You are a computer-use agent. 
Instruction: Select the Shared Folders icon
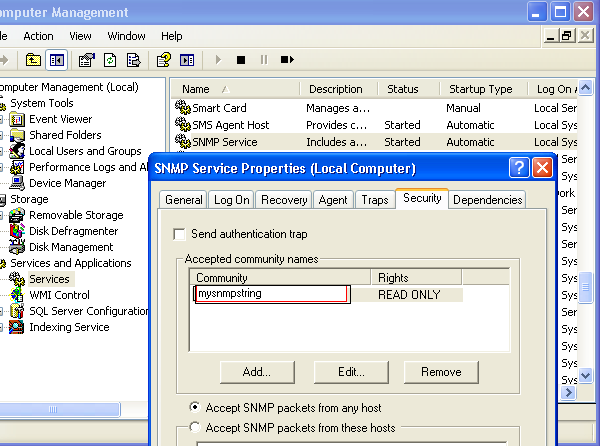tap(17, 135)
